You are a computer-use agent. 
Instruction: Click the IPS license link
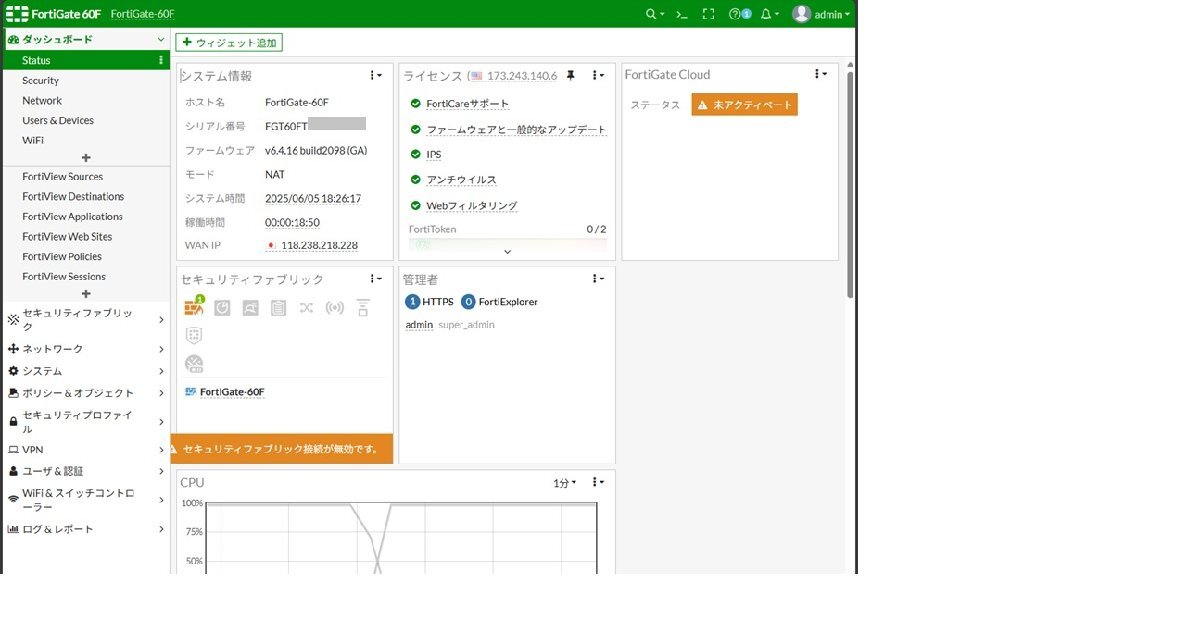433,155
